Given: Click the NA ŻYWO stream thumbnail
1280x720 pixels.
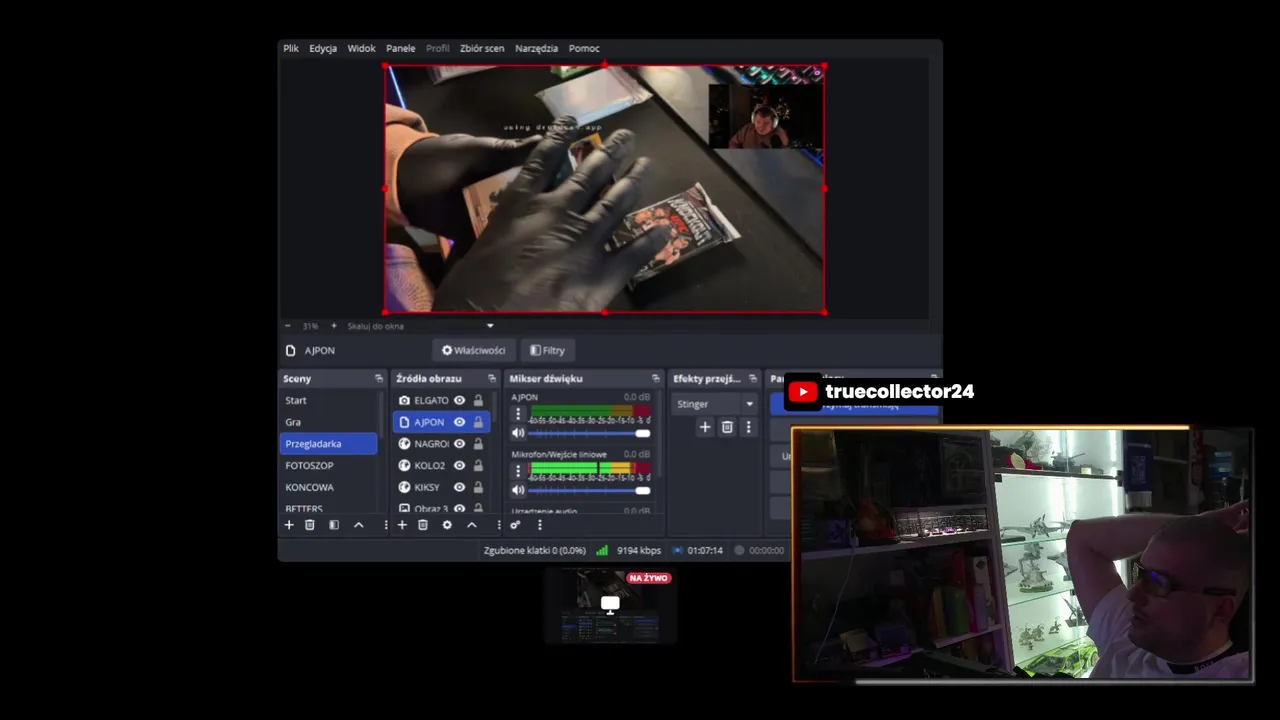Looking at the screenshot, I should pyautogui.click(x=611, y=605).
